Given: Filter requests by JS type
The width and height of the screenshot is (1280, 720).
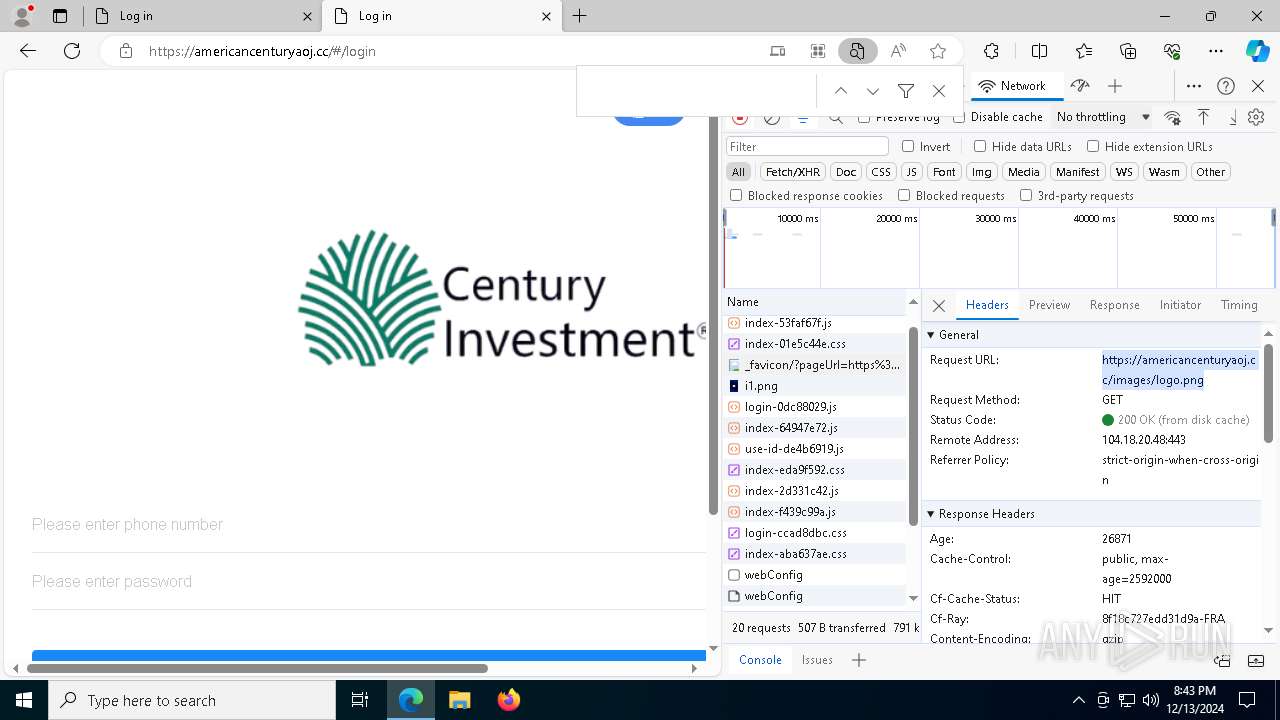Looking at the screenshot, I should point(911,172).
